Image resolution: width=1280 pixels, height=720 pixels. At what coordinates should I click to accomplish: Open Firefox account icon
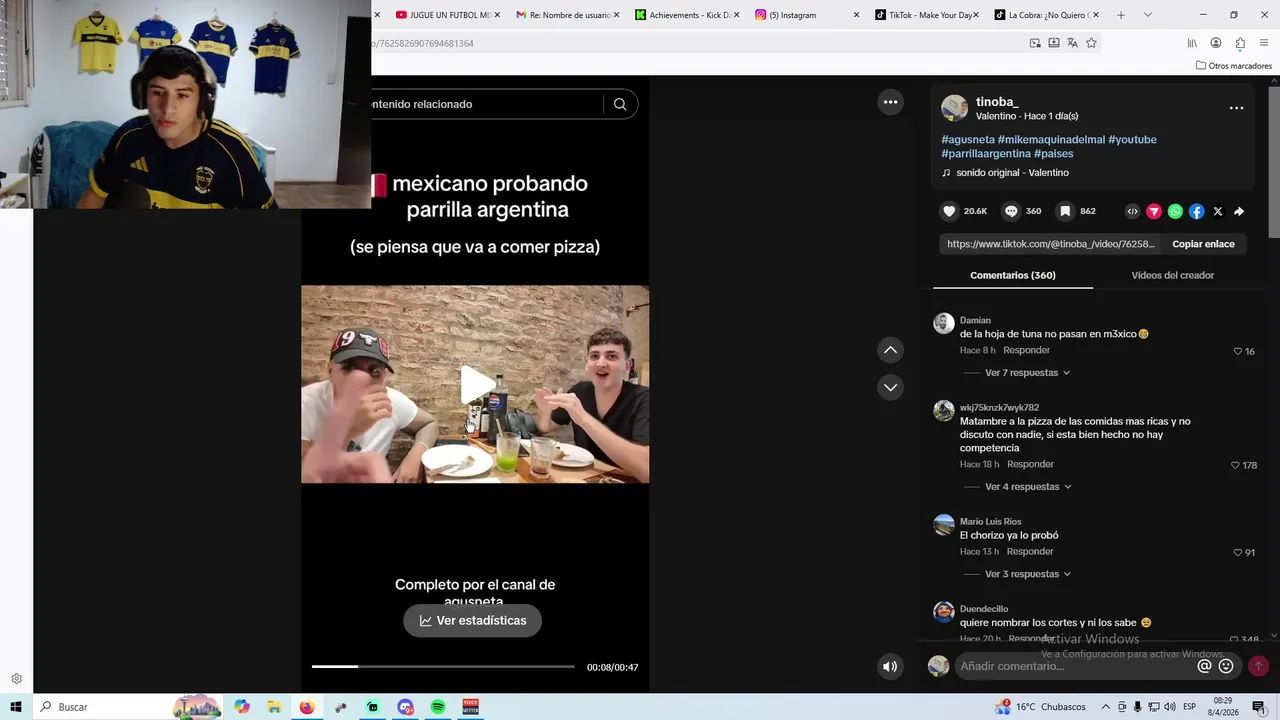coord(1216,43)
